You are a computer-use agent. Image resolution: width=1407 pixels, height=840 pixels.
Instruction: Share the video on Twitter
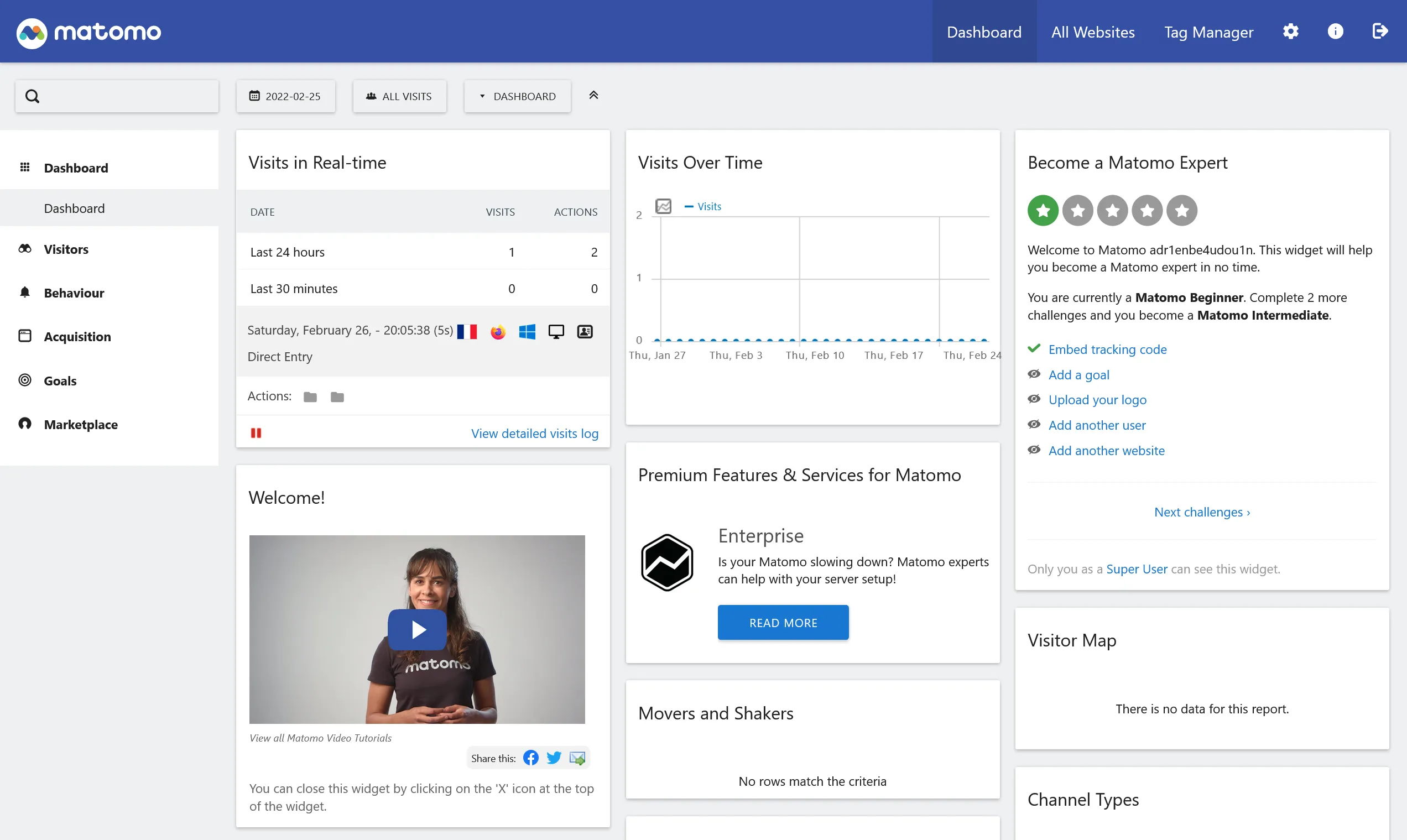point(554,758)
